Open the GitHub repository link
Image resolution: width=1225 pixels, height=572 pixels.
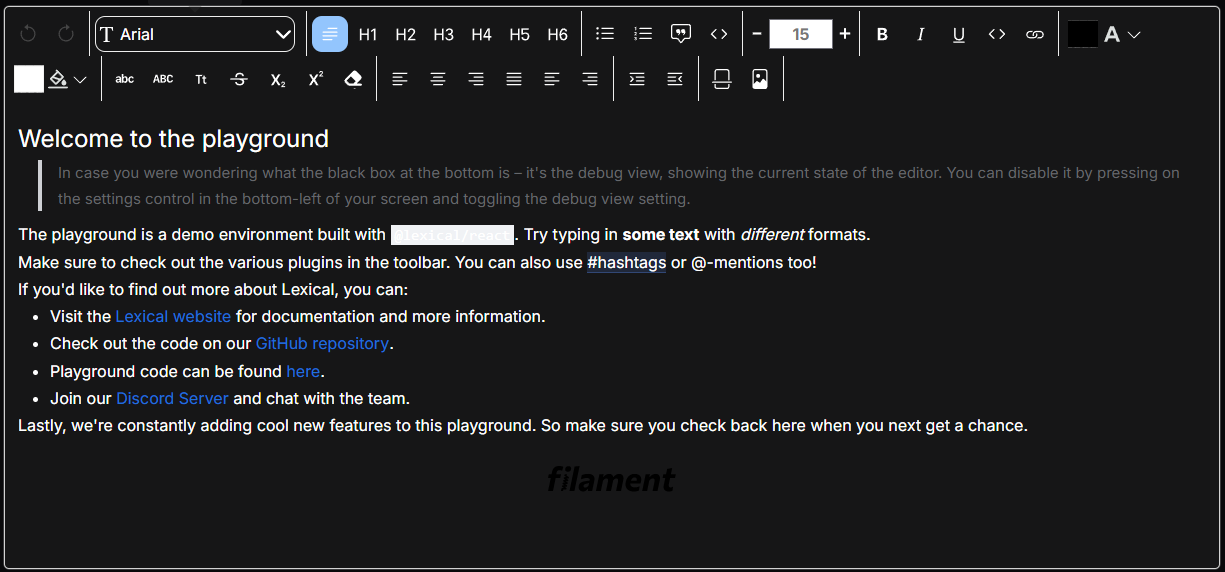pyautogui.click(x=322, y=343)
